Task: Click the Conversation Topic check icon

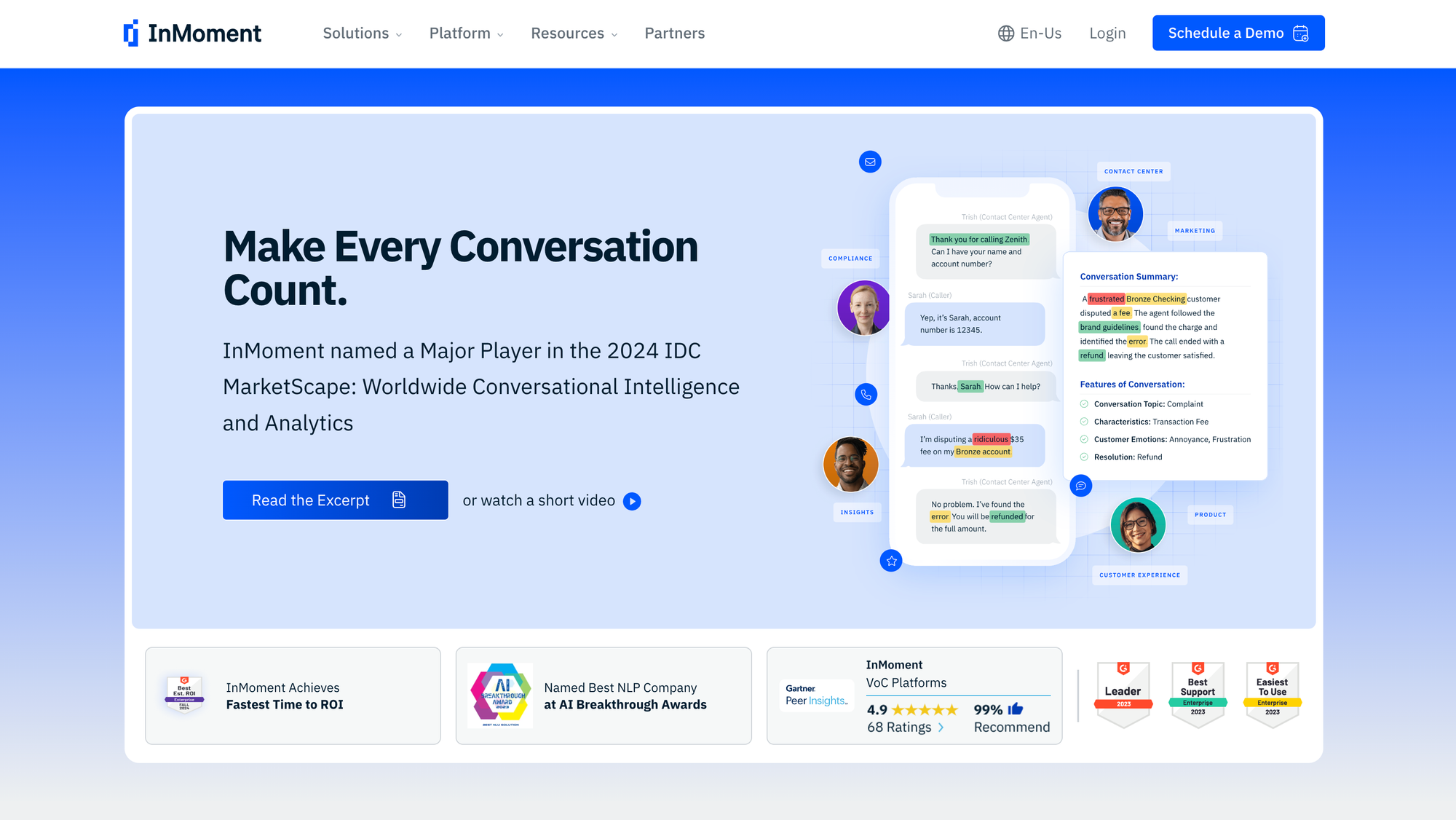Action: [1084, 404]
